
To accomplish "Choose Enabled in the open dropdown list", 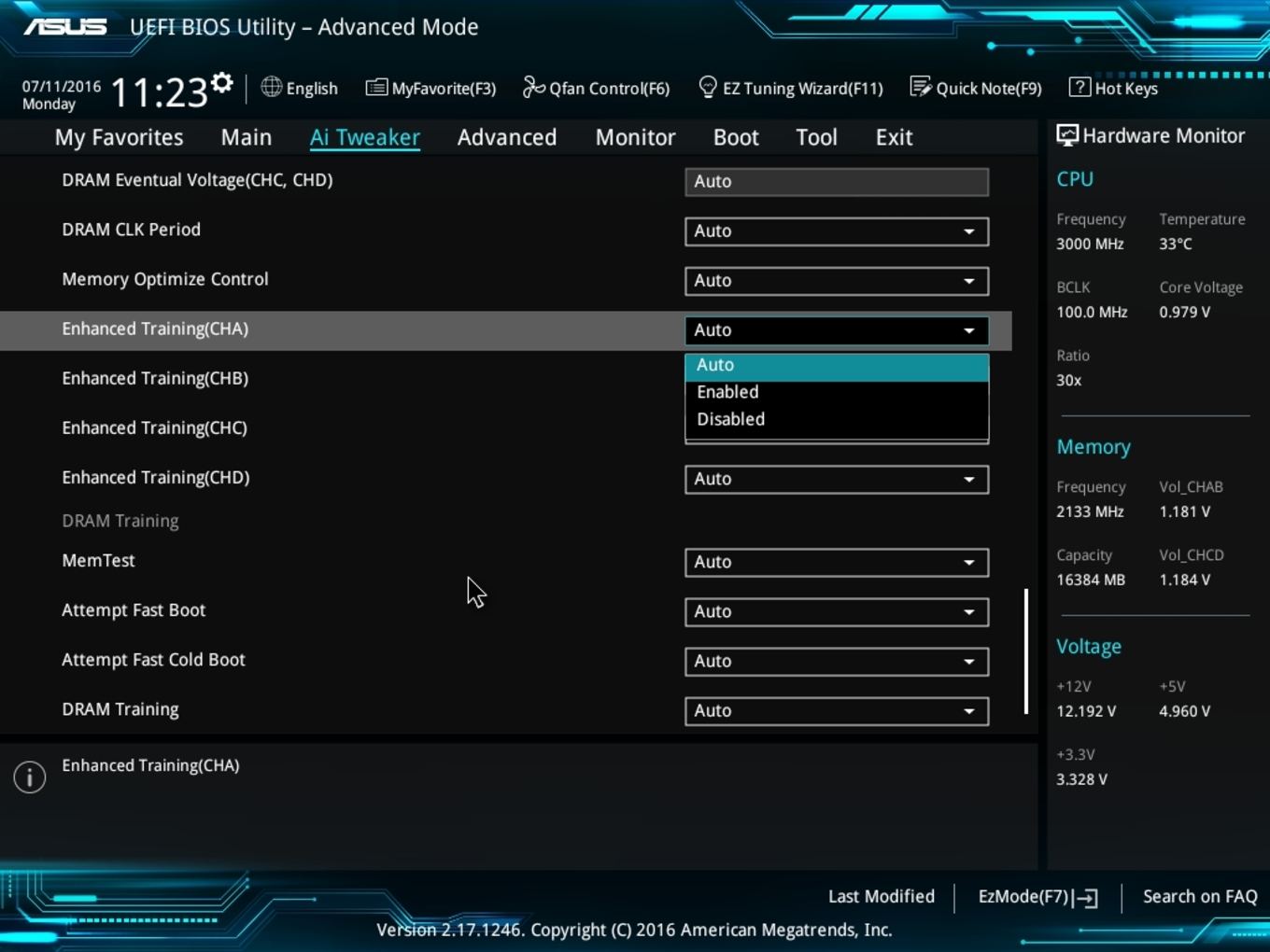I will (837, 393).
